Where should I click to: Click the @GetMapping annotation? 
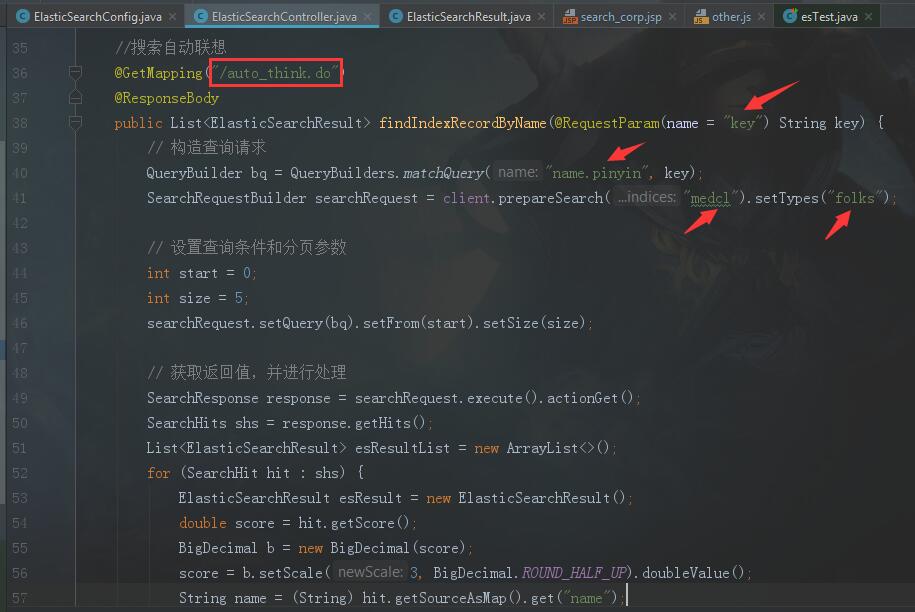(158, 73)
